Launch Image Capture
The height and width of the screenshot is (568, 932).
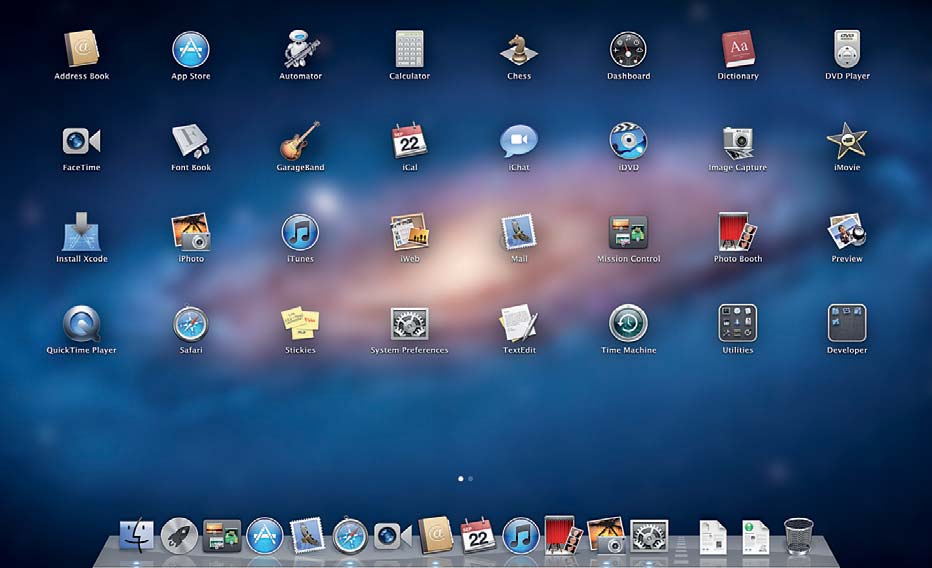738,143
